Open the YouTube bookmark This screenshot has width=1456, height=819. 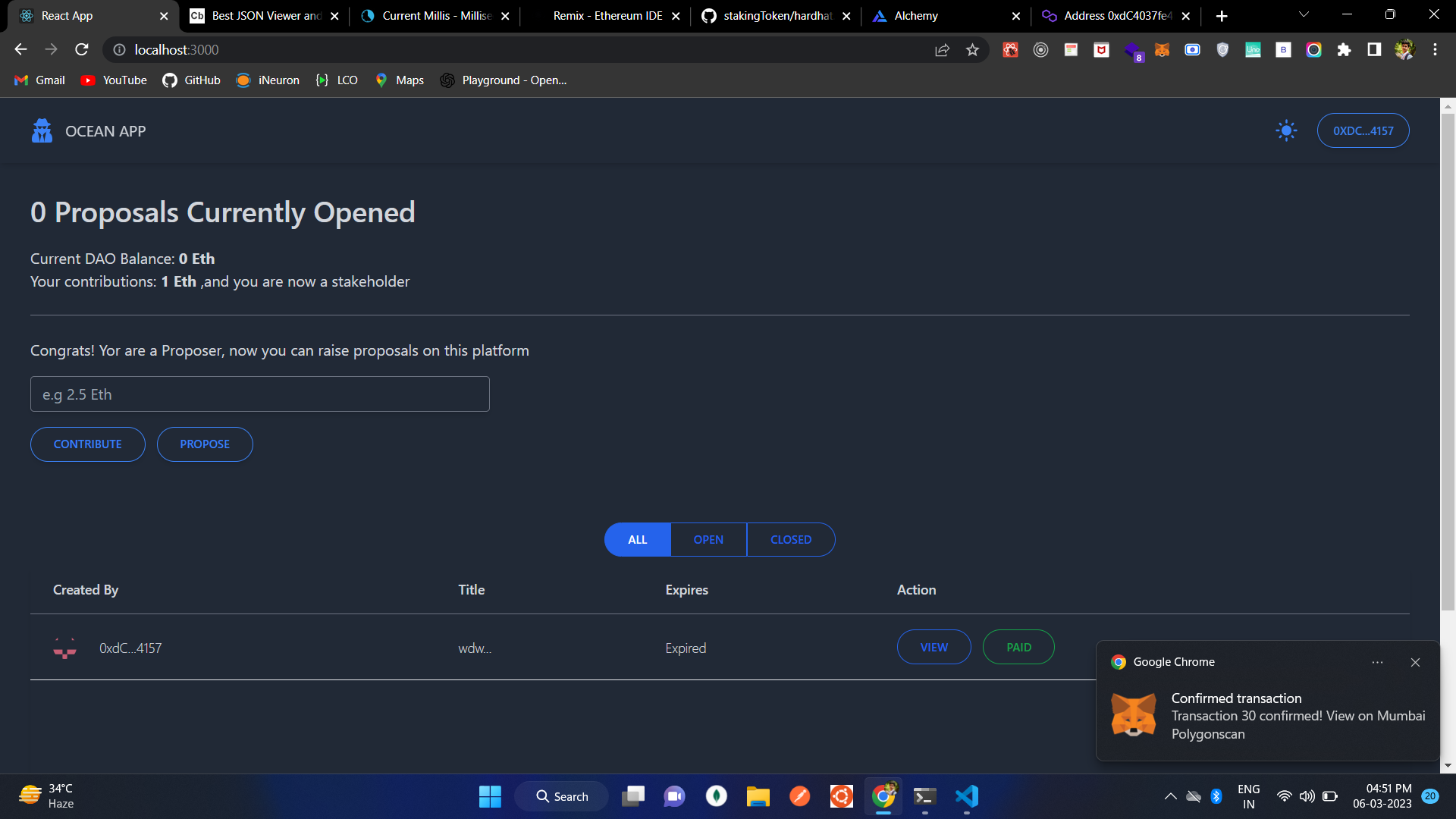coord(113,80)
